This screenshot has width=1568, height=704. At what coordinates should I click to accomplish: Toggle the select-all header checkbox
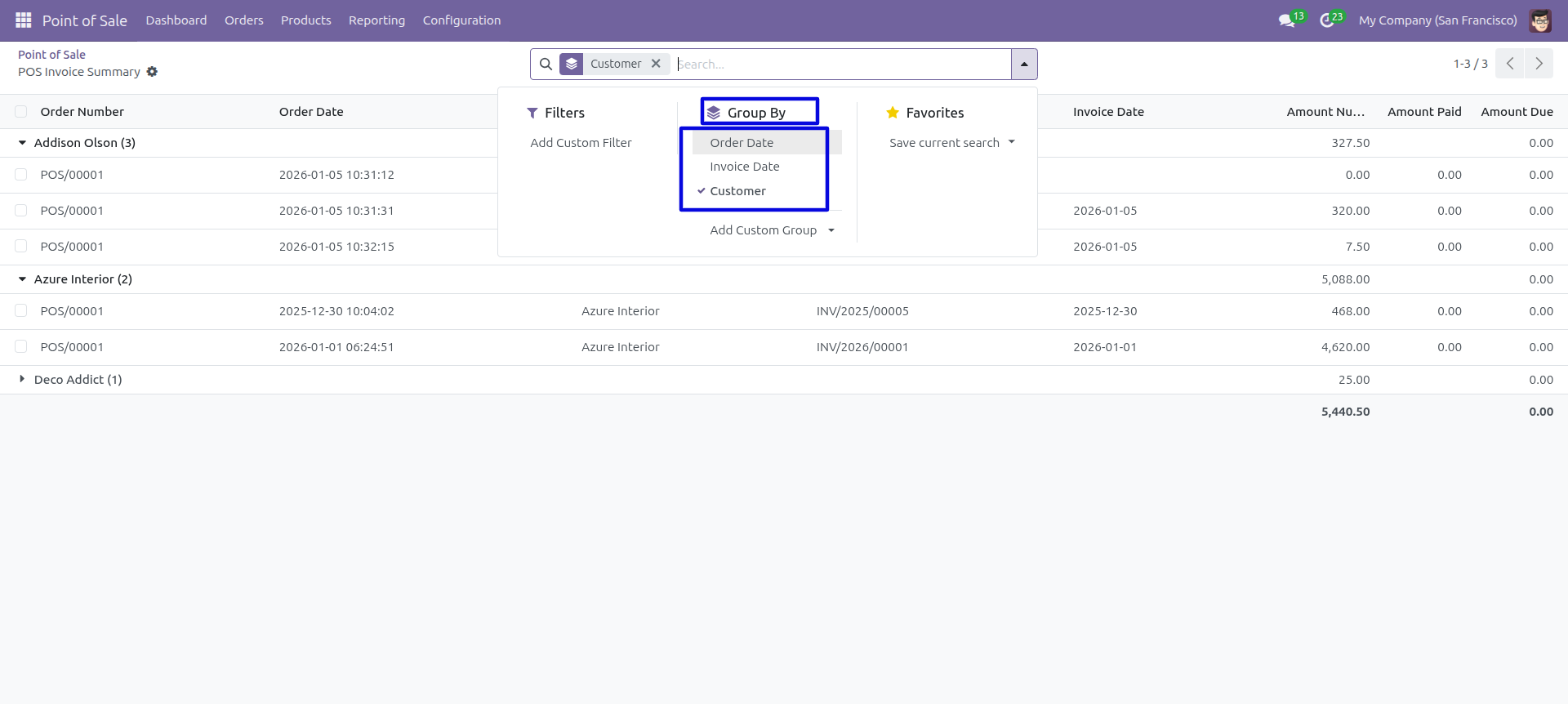tap(21, 112)
